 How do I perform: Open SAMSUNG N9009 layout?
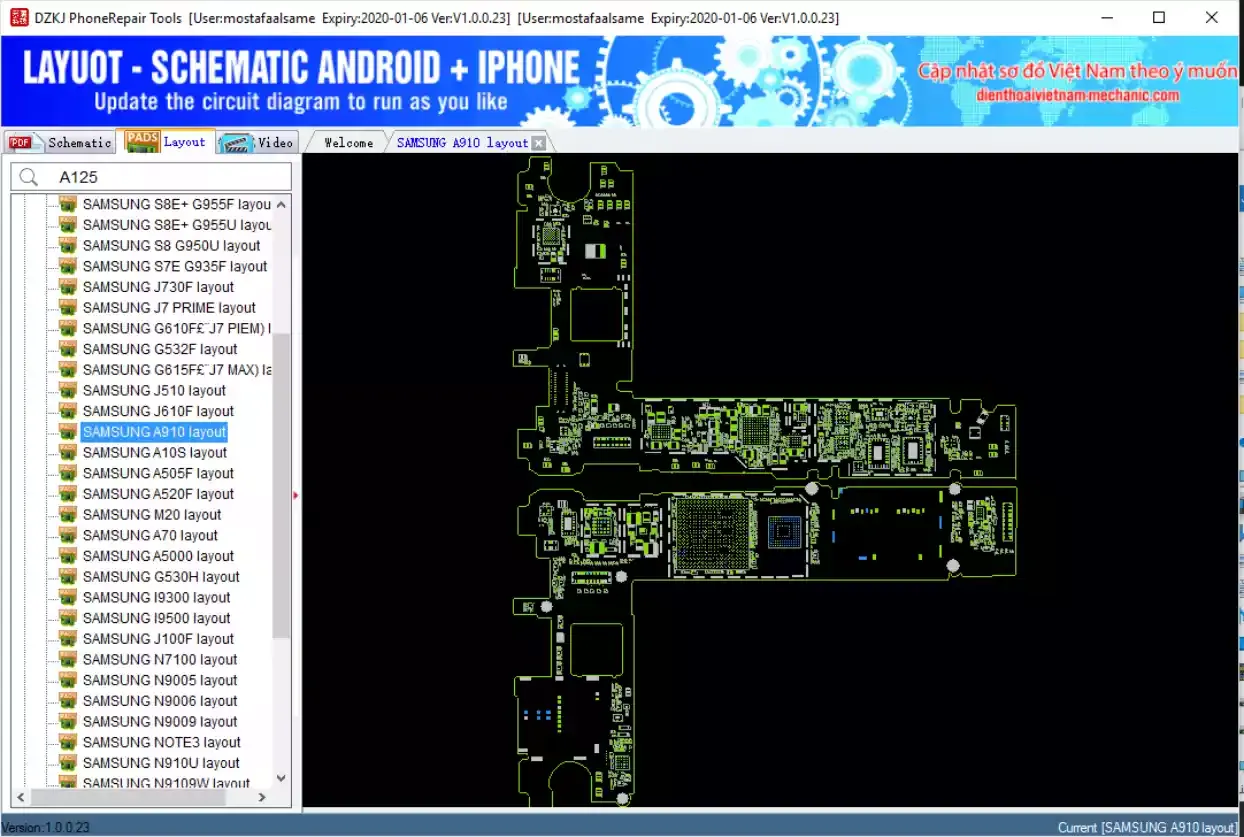160,722
